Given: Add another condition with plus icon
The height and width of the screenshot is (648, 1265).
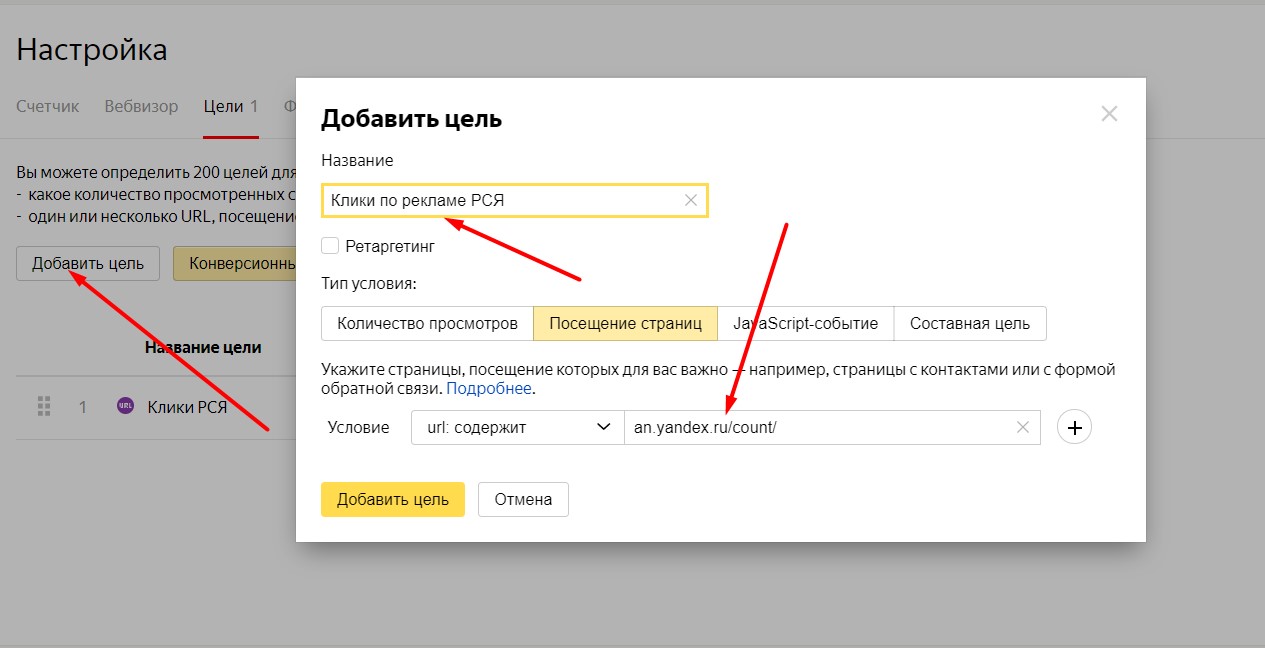Looking at the screenshot, I should (1074, 428).
